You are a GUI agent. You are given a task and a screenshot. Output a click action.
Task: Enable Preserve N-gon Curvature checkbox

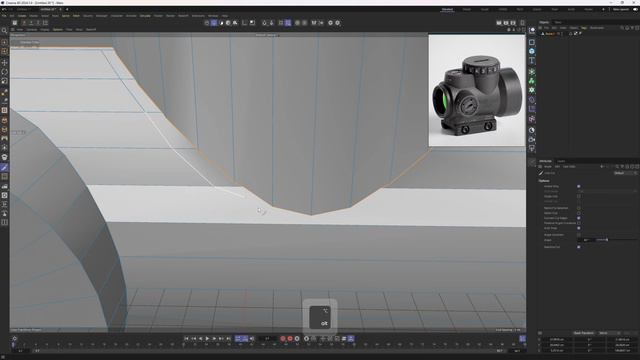579,223
